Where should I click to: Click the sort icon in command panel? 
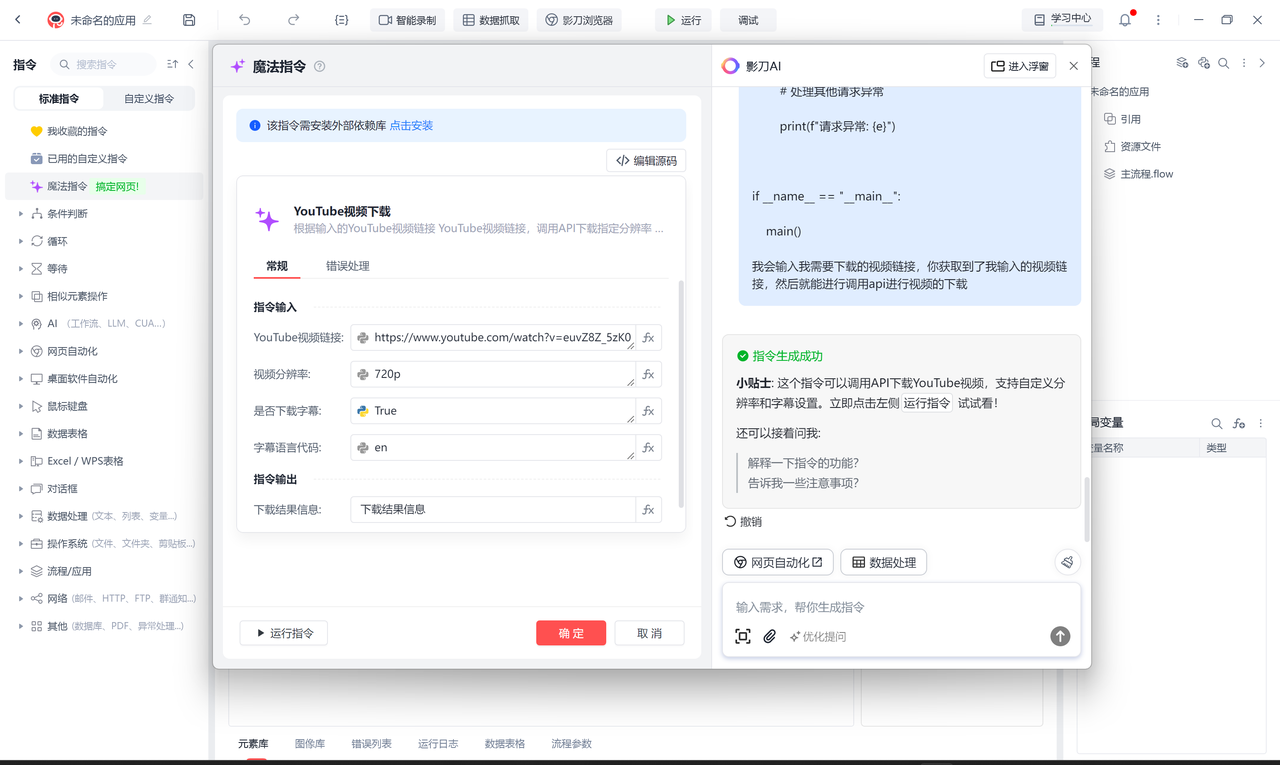(x=172, y=64)
